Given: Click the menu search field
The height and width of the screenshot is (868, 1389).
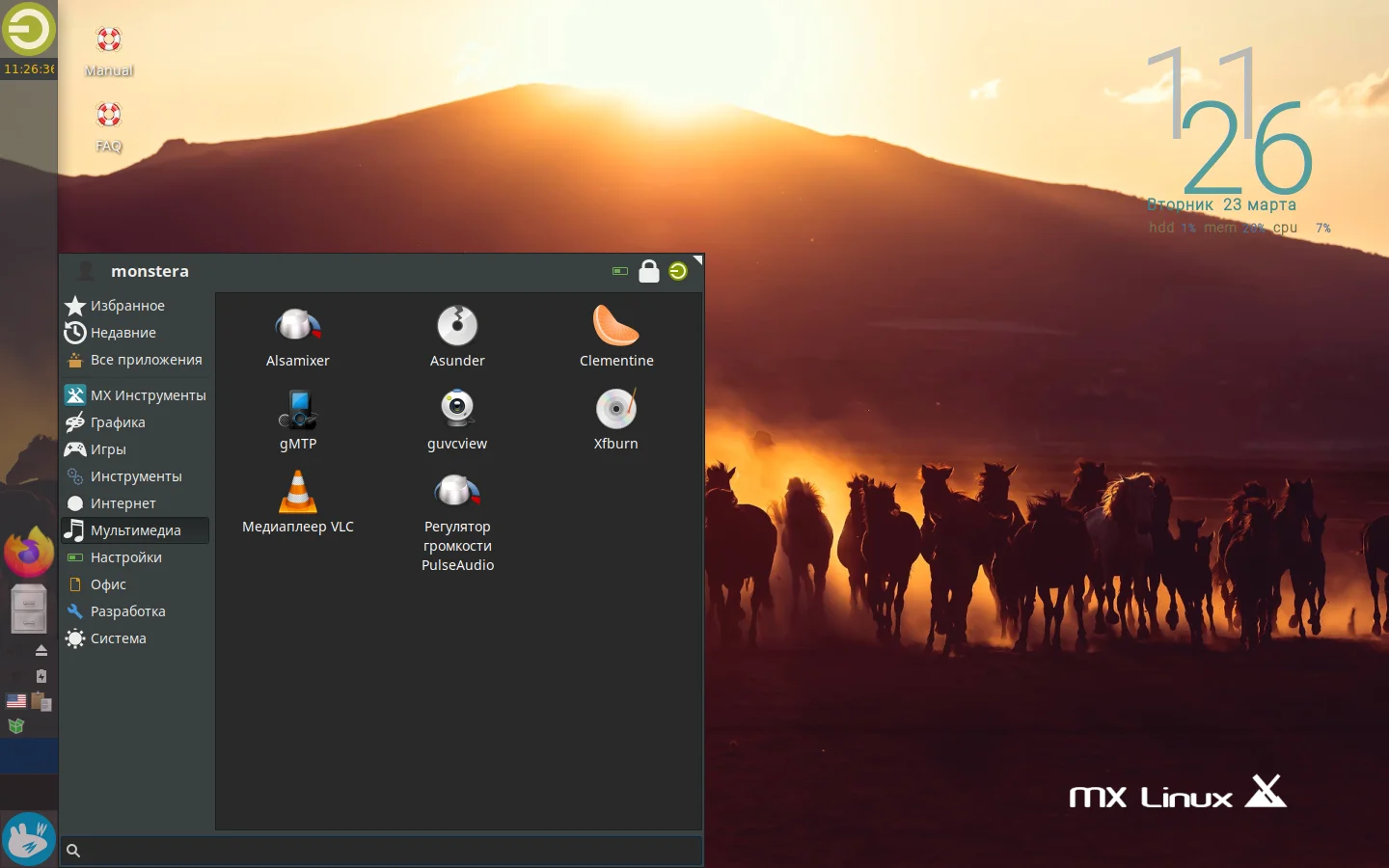Looking at the screenshot, I should [x=381, y=851].
